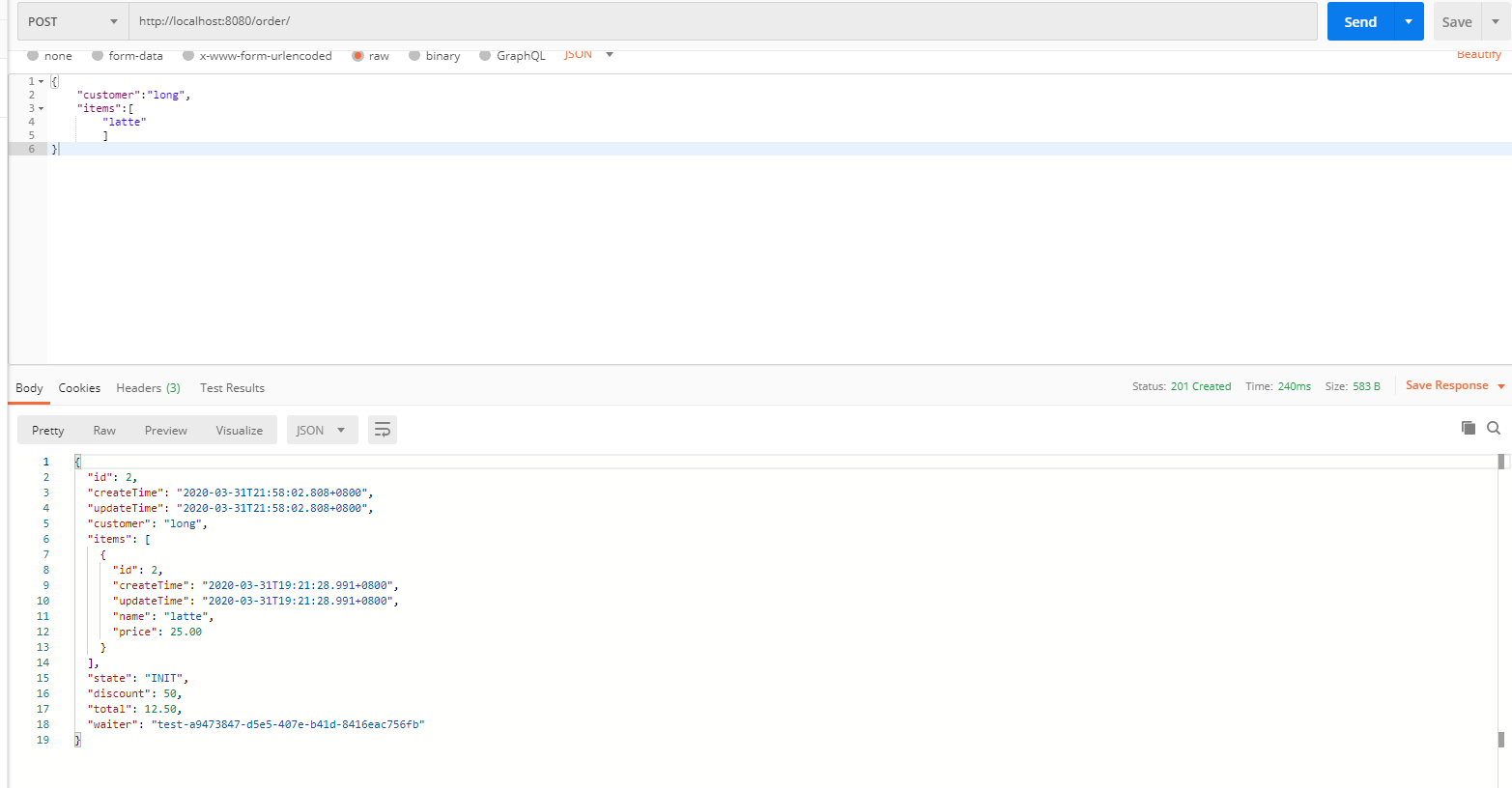Screen dimensions: 1512x788
Task: Send the POST request
Action: tap(1360, 21)
